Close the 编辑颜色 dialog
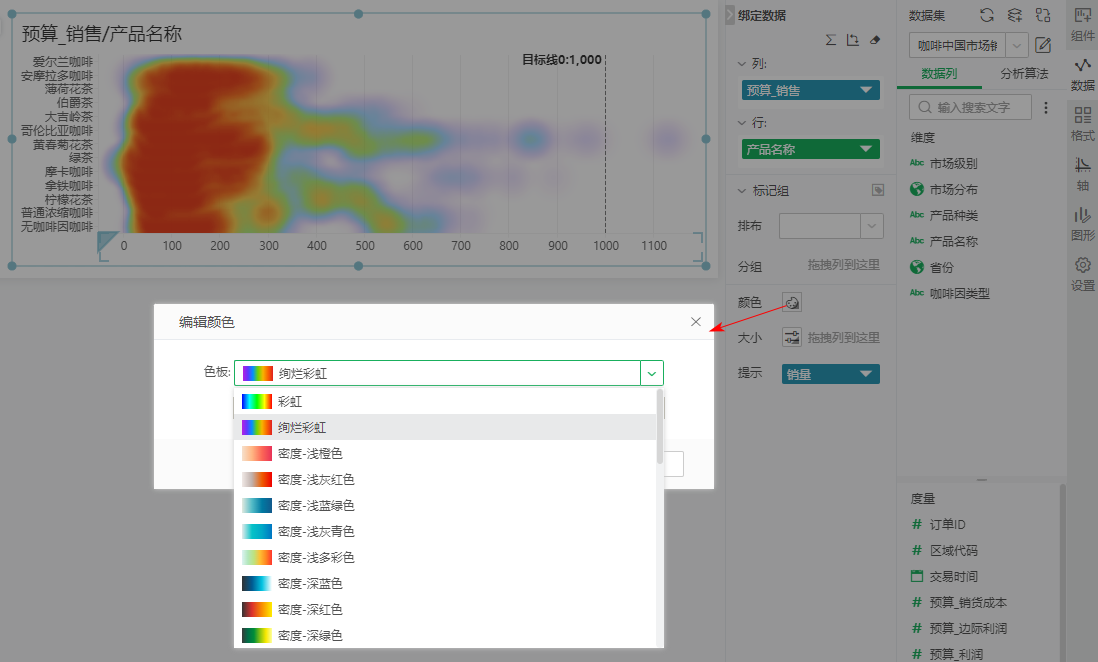1098x662 pixels. point(696,322)
